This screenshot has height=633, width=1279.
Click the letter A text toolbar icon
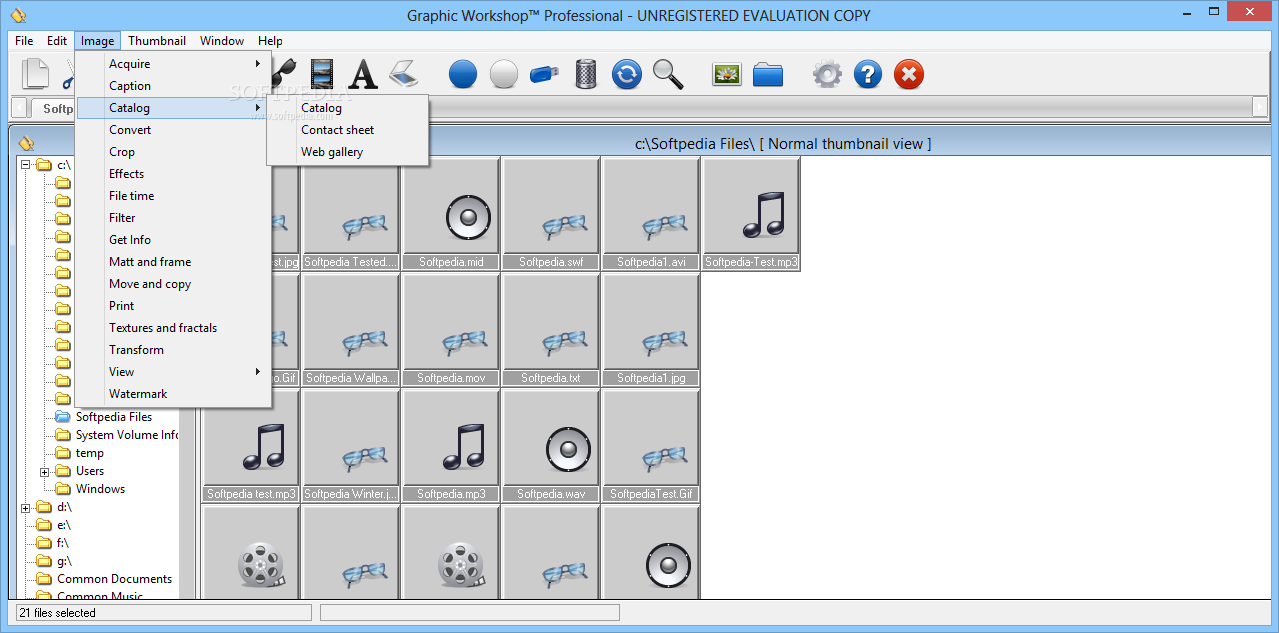click(x=363, y=74)
